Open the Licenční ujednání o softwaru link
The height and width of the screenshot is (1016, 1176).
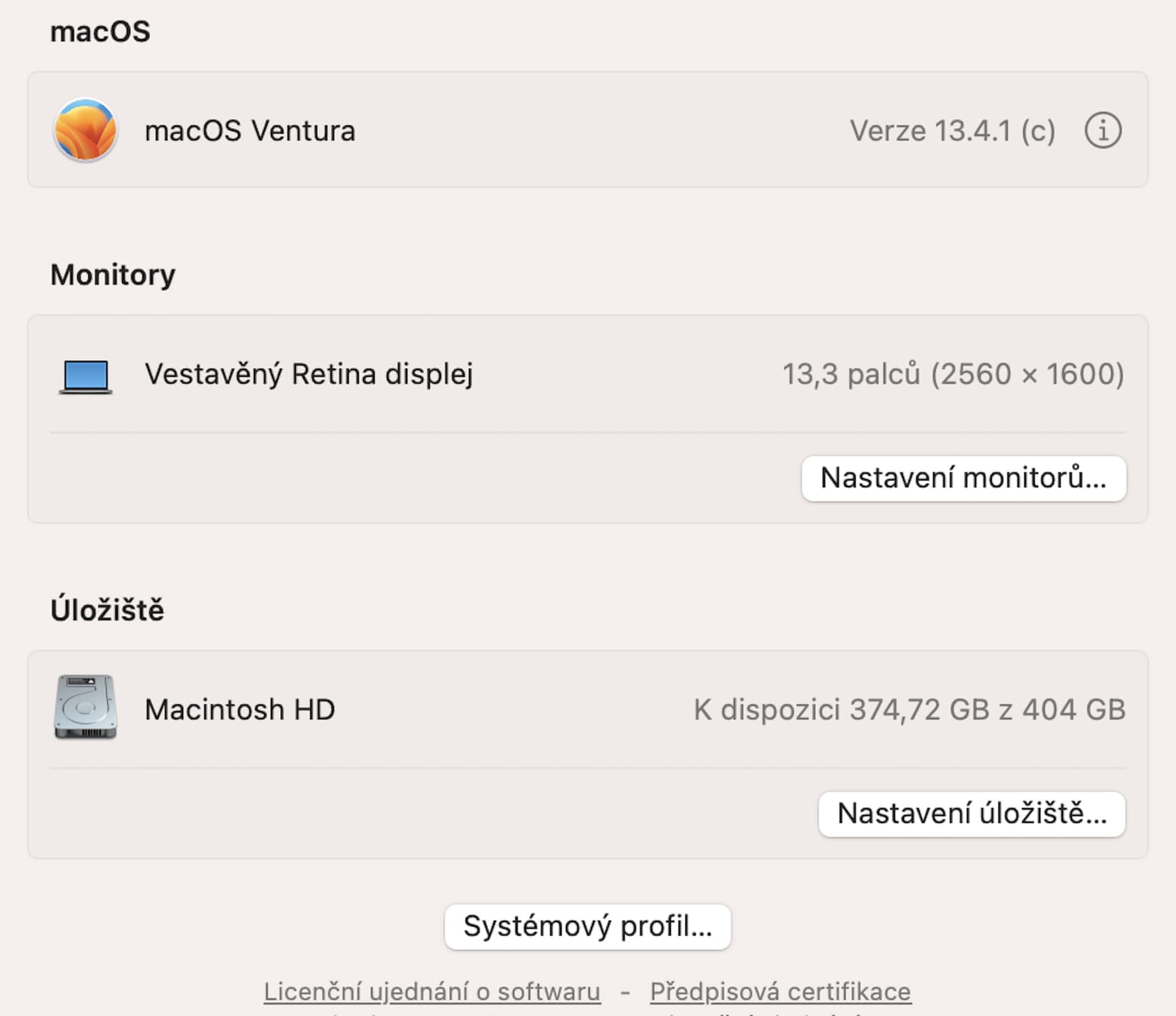coord(432,992)
